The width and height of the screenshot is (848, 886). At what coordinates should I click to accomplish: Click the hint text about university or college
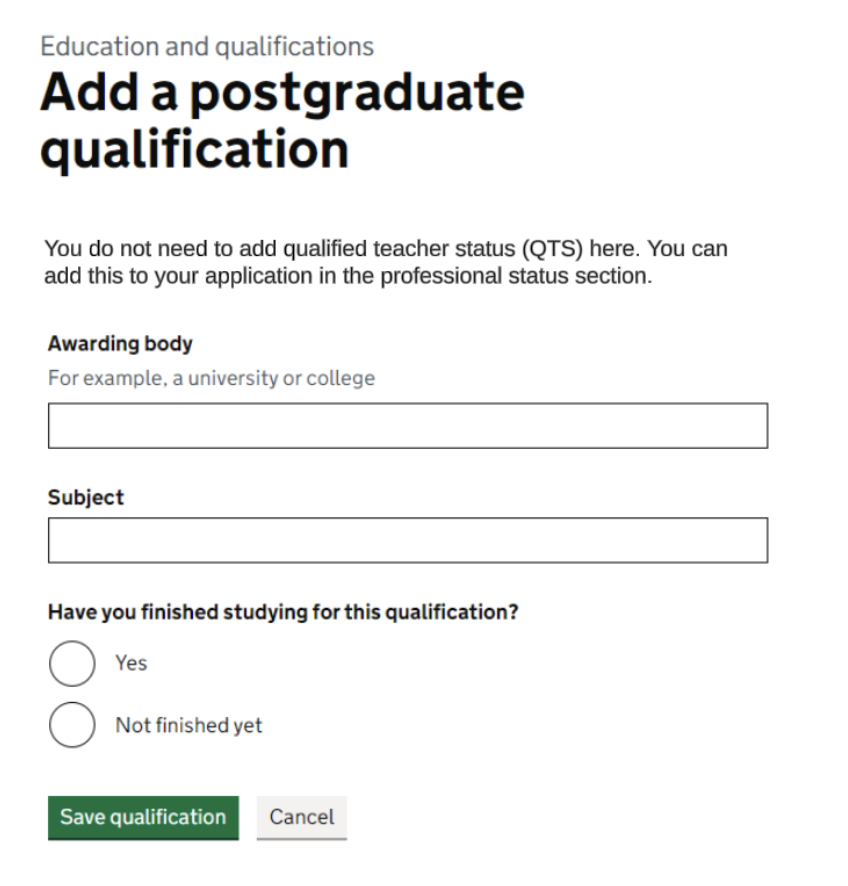click(x=211, y=379)
